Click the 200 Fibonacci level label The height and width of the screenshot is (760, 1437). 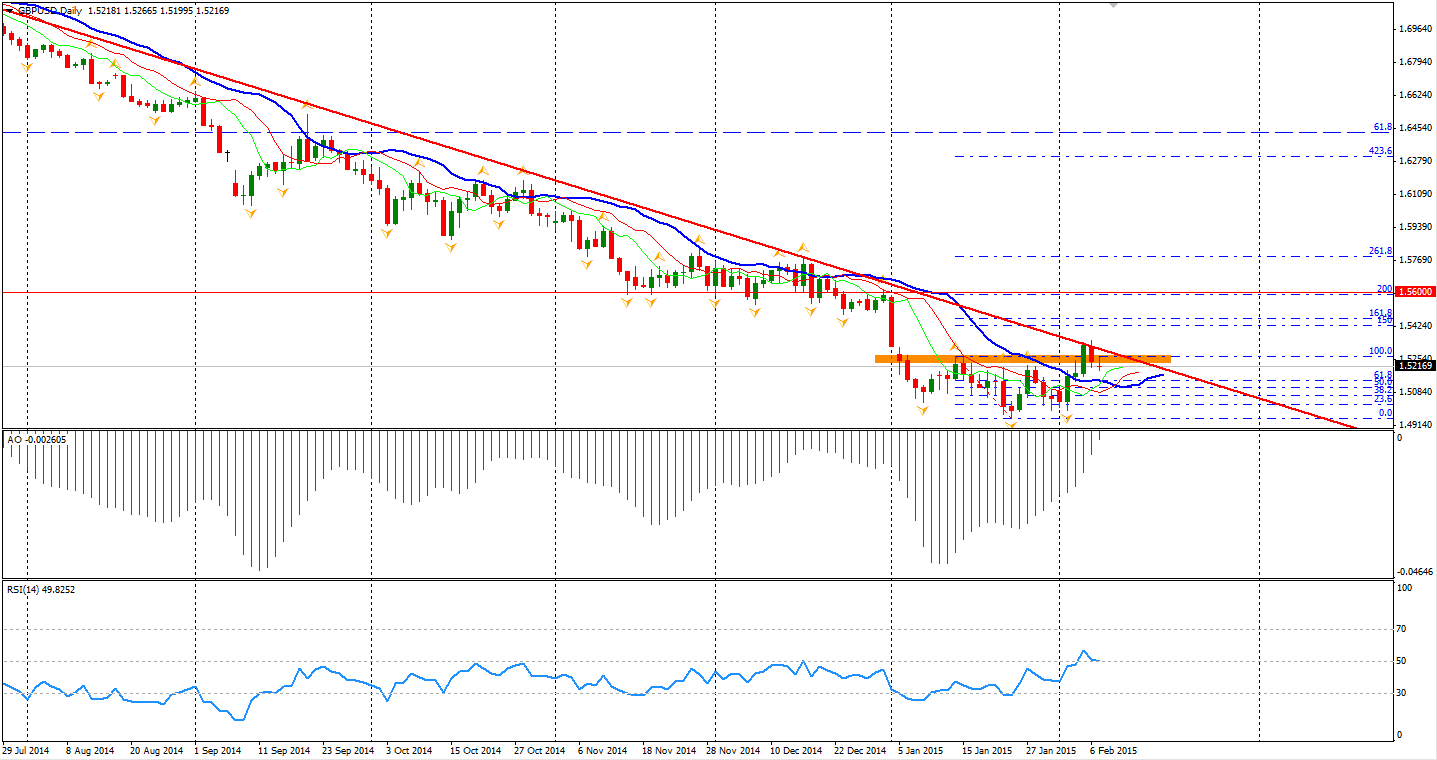coord(1384,288)
